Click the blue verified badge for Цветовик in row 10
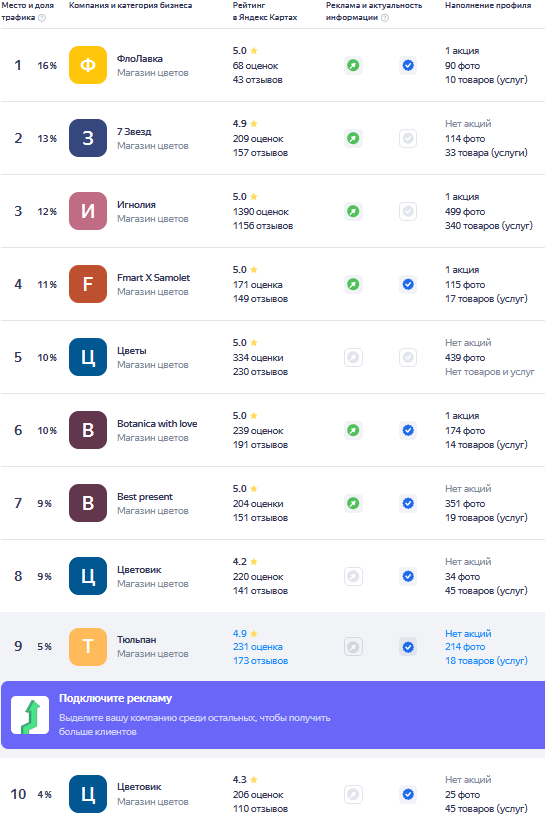This screenshot has width=545, height=825. tap(408, 794)
